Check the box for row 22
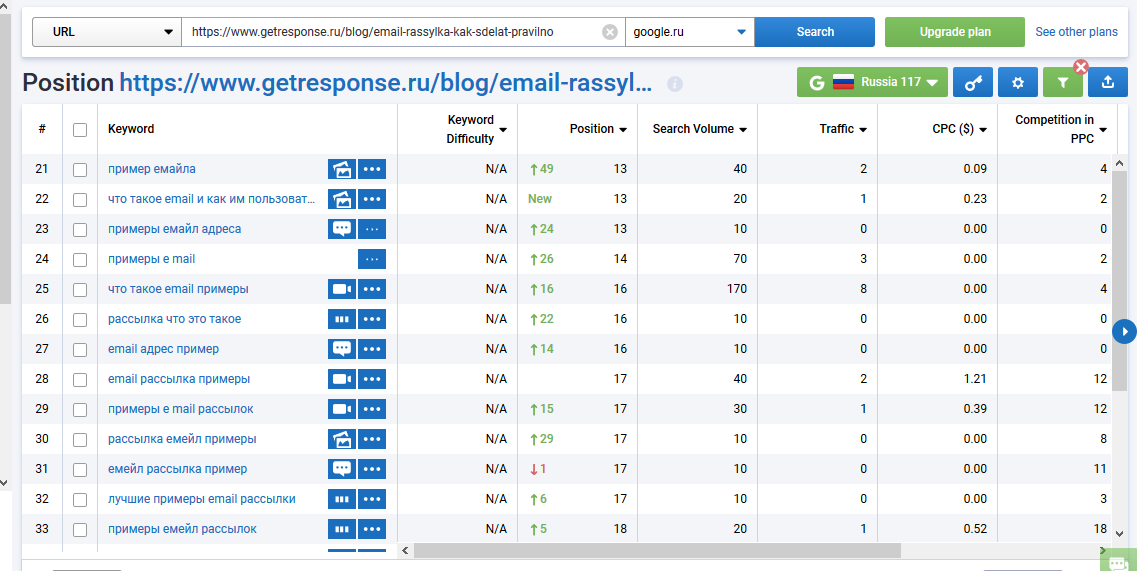Image resolution: width=1137 pixels, height=571 pixels. [x=80, y=200]
